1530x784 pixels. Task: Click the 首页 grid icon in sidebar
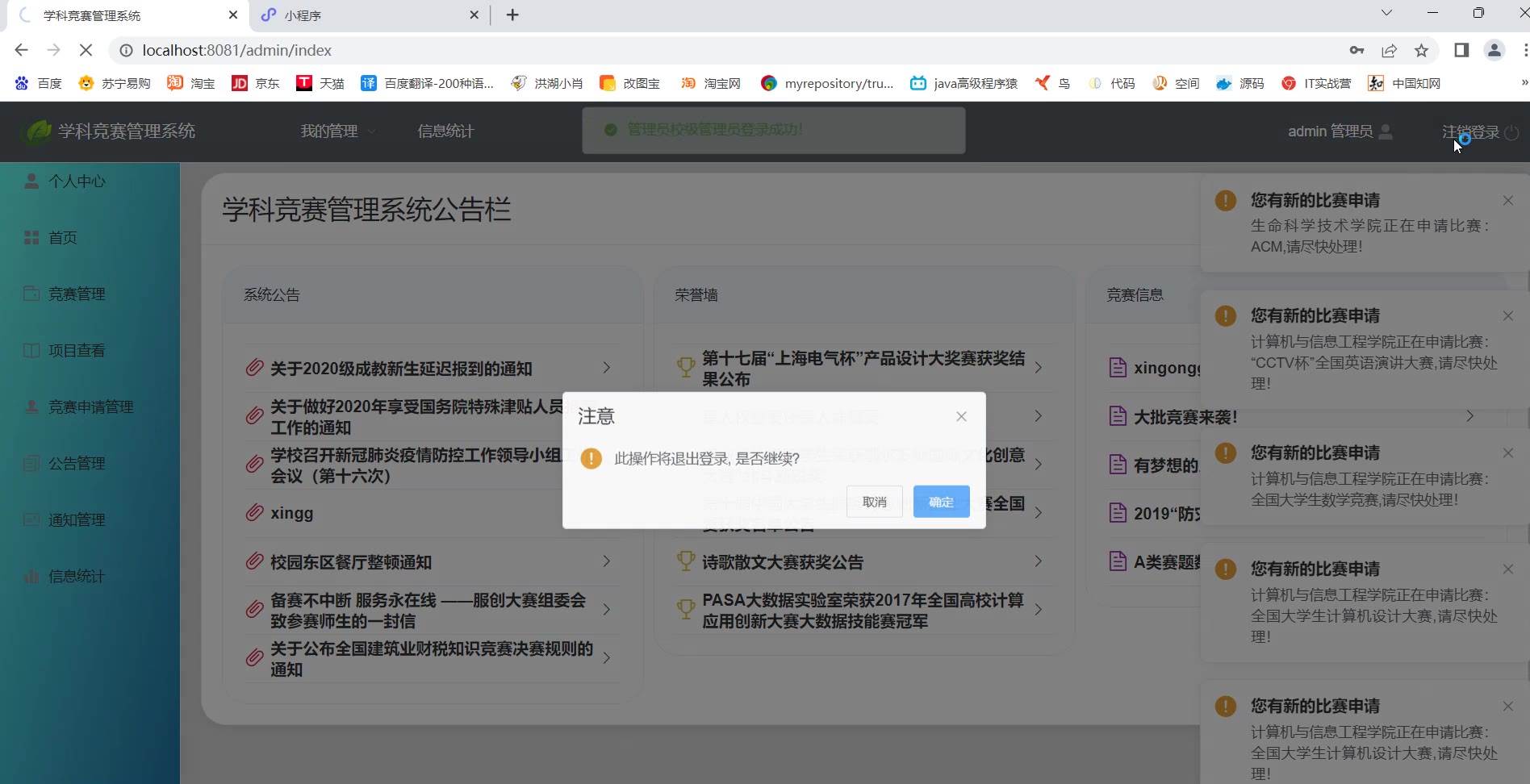coord(31,238)
